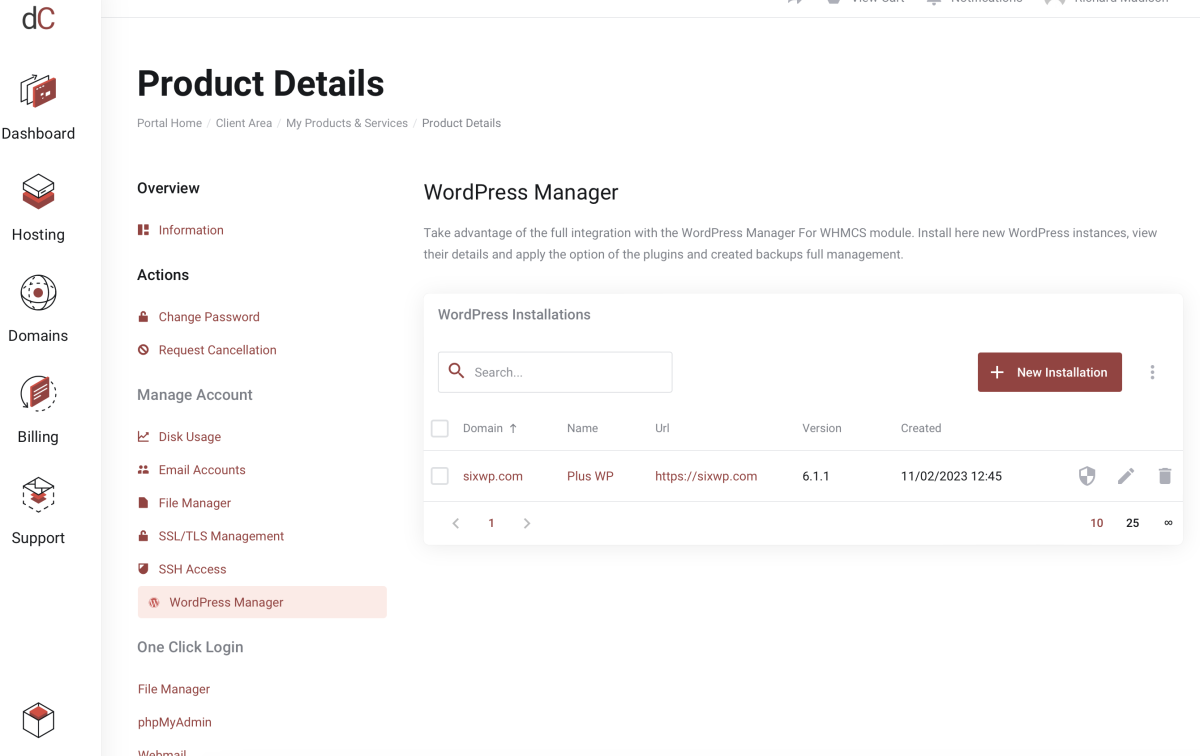The width and height of the screenshot is (1200, 756).
Task: Edit sixwp.com installation with pencil icon
Action: pyautogui.click(x=1126, y=476)
